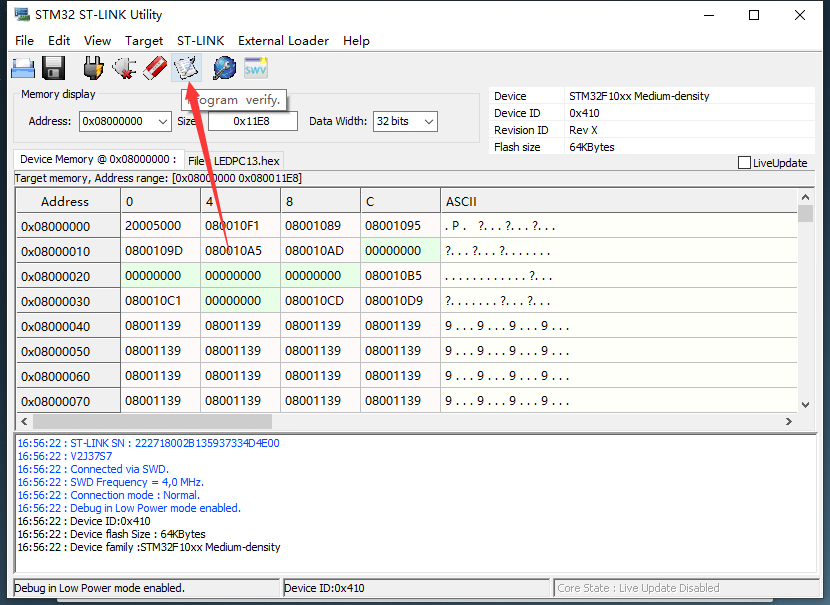Screen dimensions: 830x605
Task: Select row address 0x08000050
Action: (x=68, y=351)
